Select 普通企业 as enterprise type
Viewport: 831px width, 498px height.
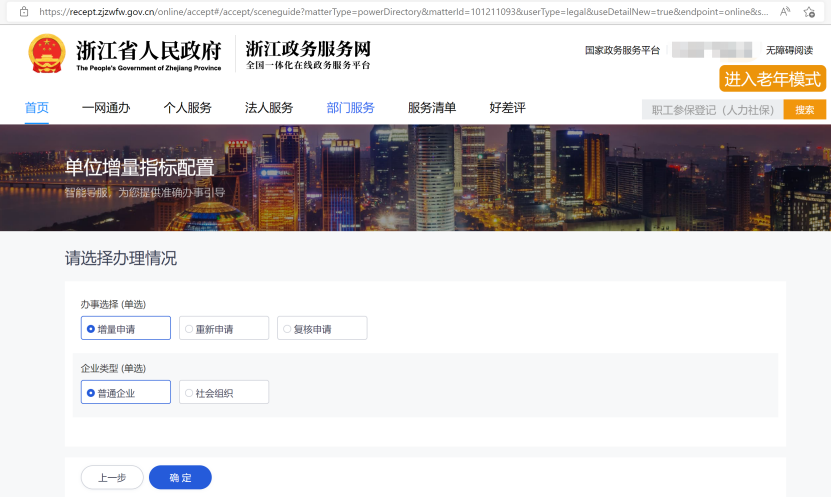pyautogui.click(x=126, y=393)
